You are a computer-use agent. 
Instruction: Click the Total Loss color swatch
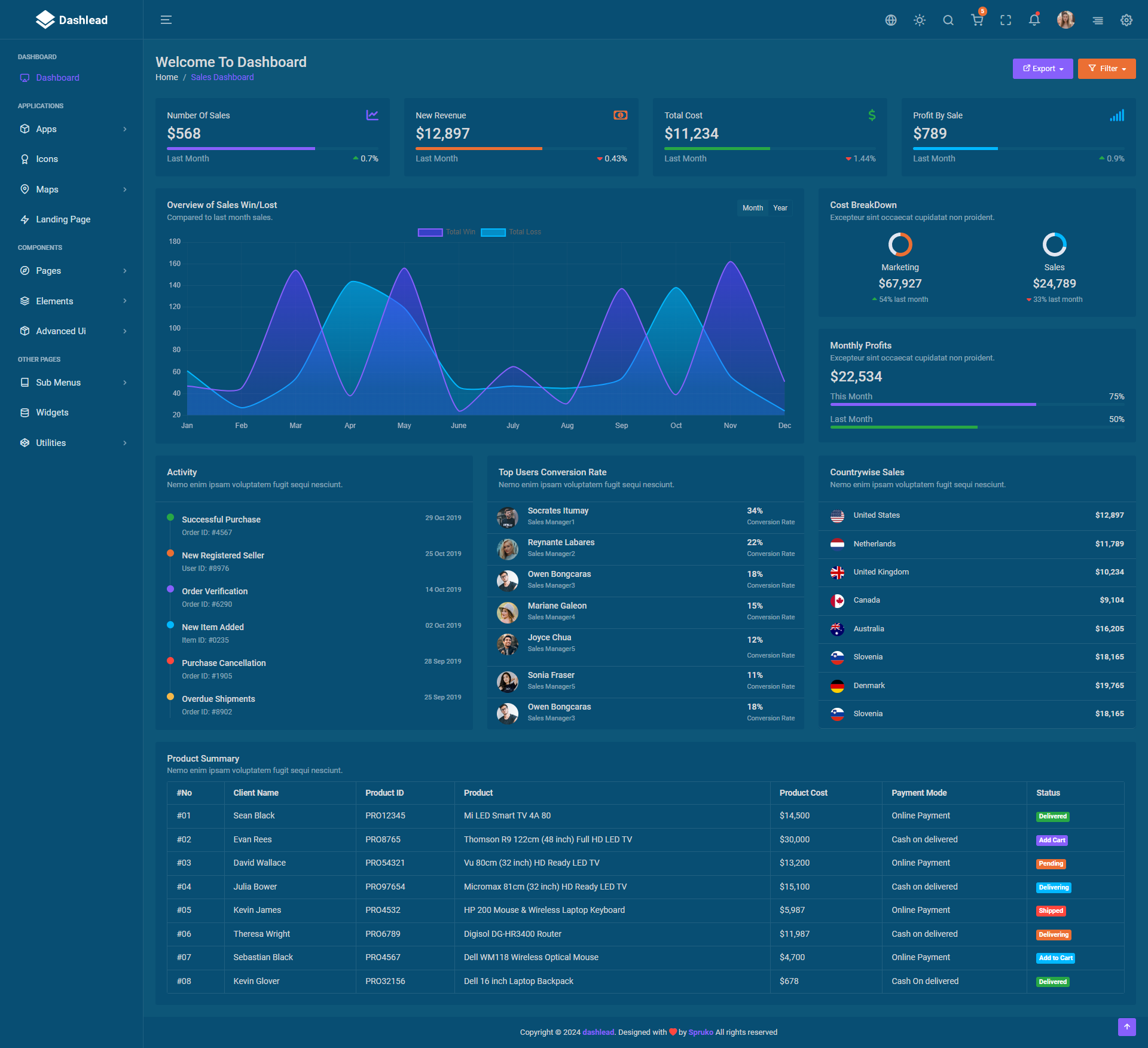point(493,233)
